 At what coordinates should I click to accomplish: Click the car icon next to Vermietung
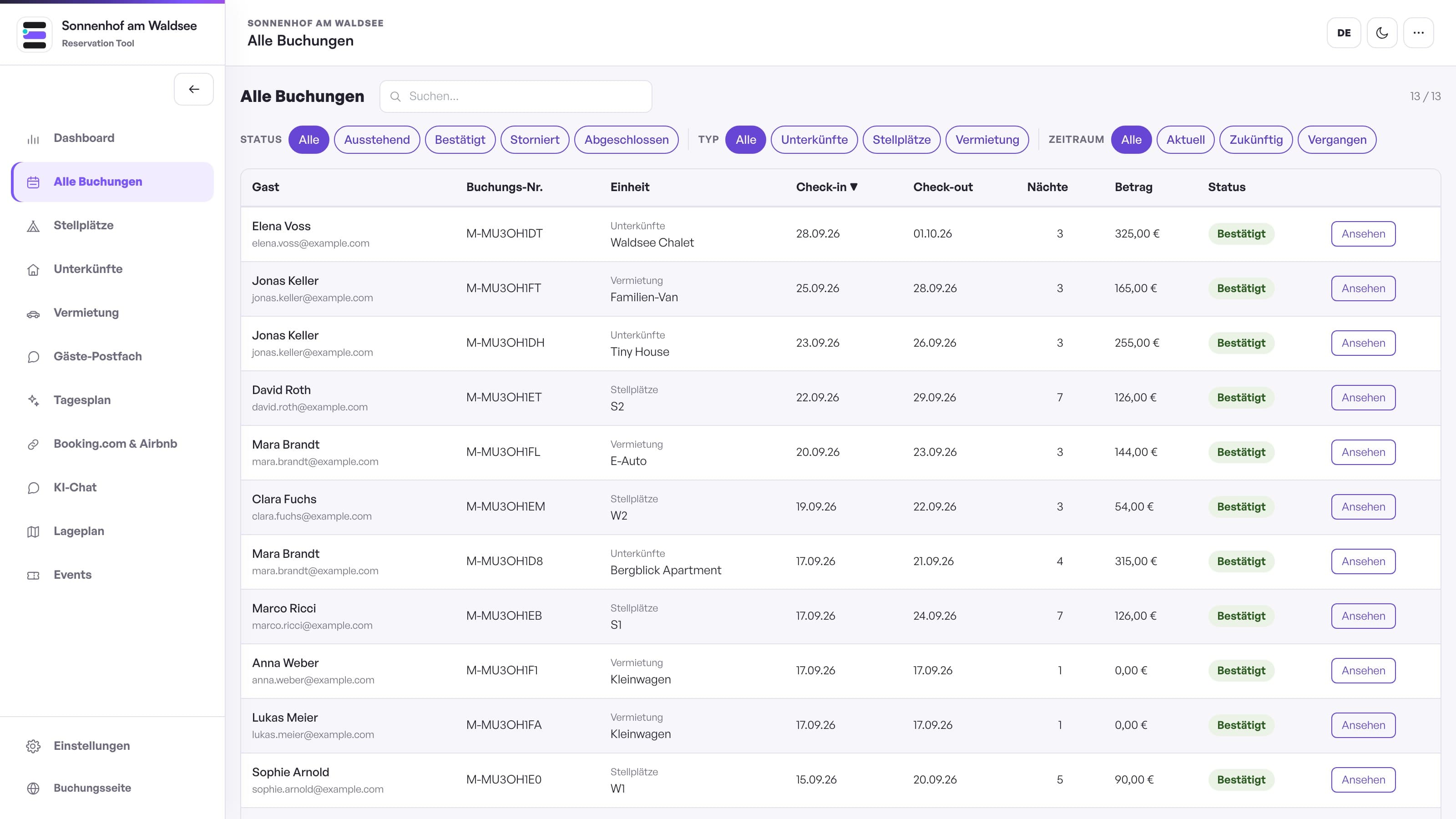33,313
